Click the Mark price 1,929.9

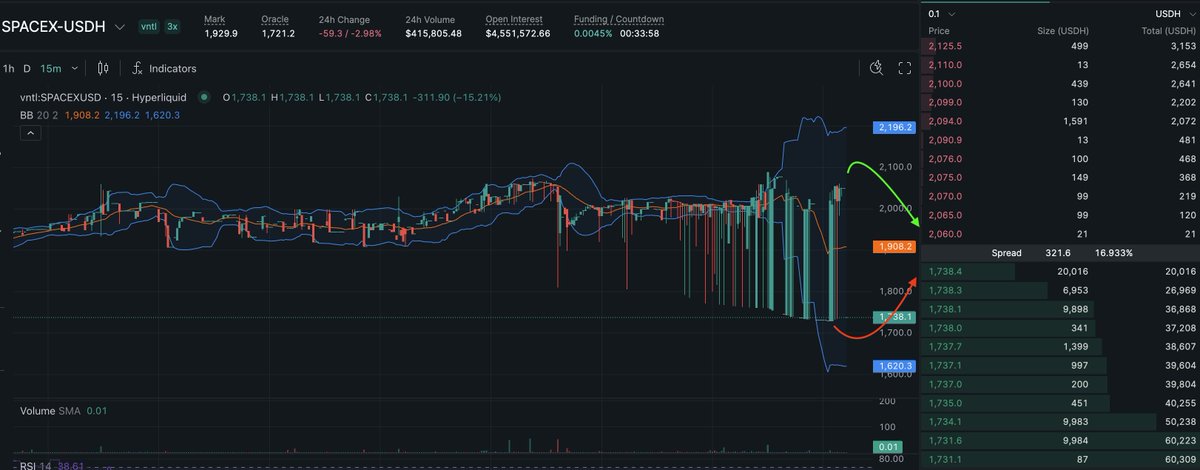click(221, 33)
